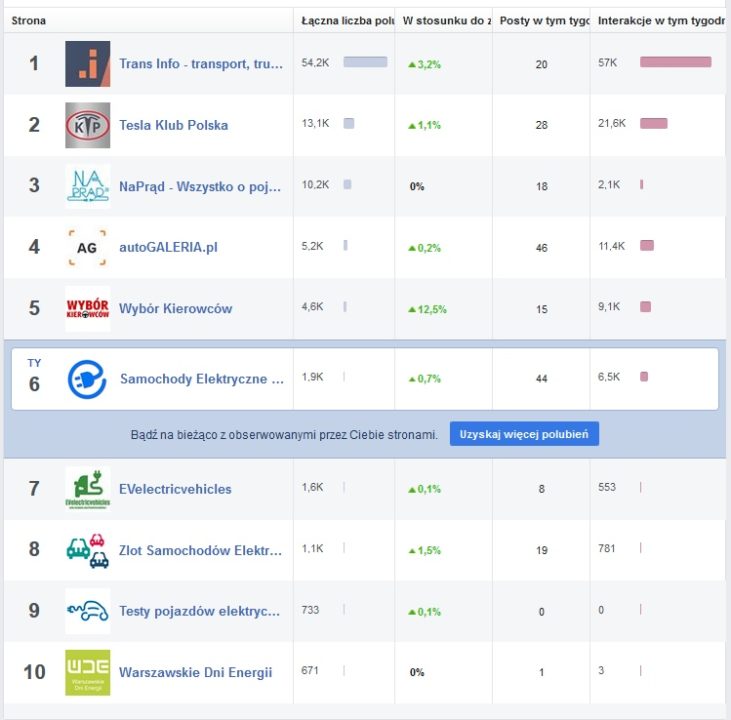Click the Tesla Klub Polska logo
Image resolution: width=731 pixels, height=720 pixels.
pos(88,125)
